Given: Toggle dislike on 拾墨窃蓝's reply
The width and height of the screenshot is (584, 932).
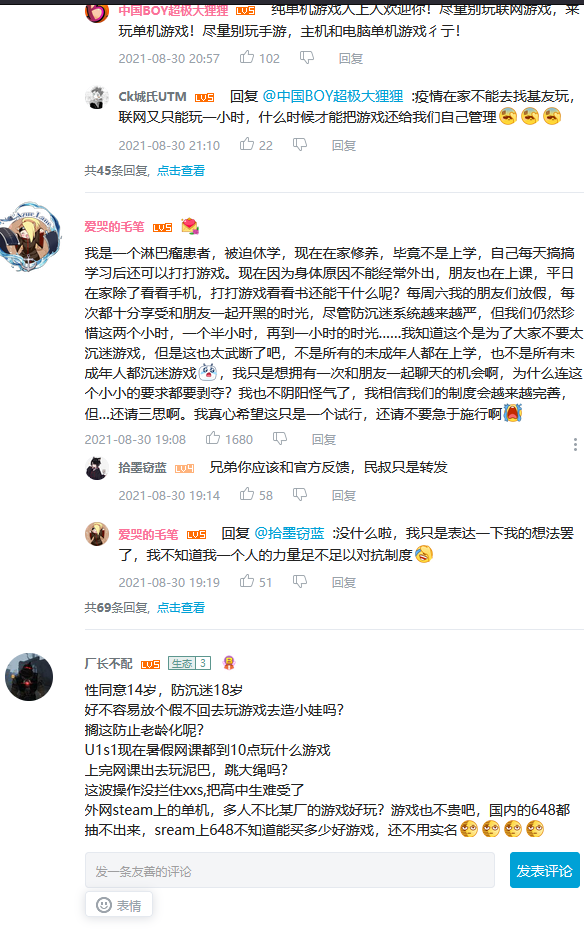Looking at the screenshot, I should click(x=300, y=495).
